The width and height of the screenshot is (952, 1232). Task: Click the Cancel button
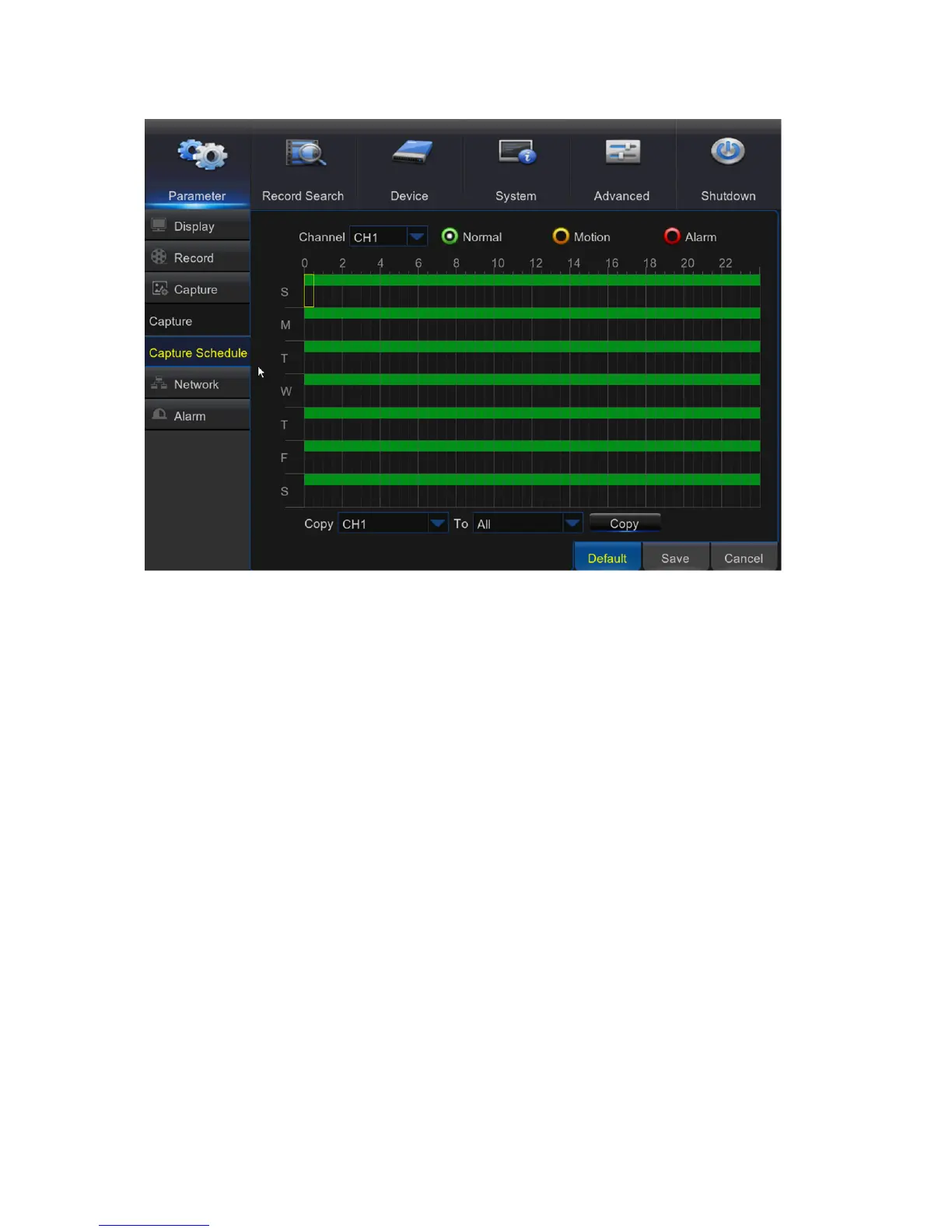(x=744, y=558)
